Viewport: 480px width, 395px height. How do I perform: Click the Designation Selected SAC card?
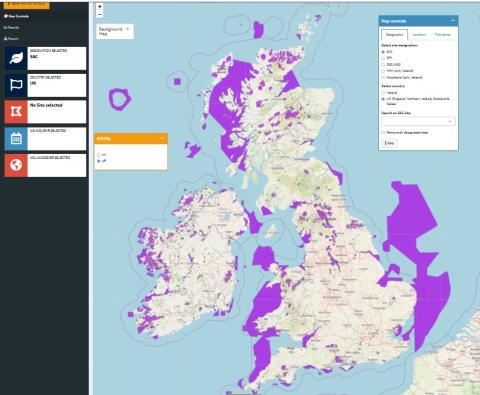[x=45, y=58]
